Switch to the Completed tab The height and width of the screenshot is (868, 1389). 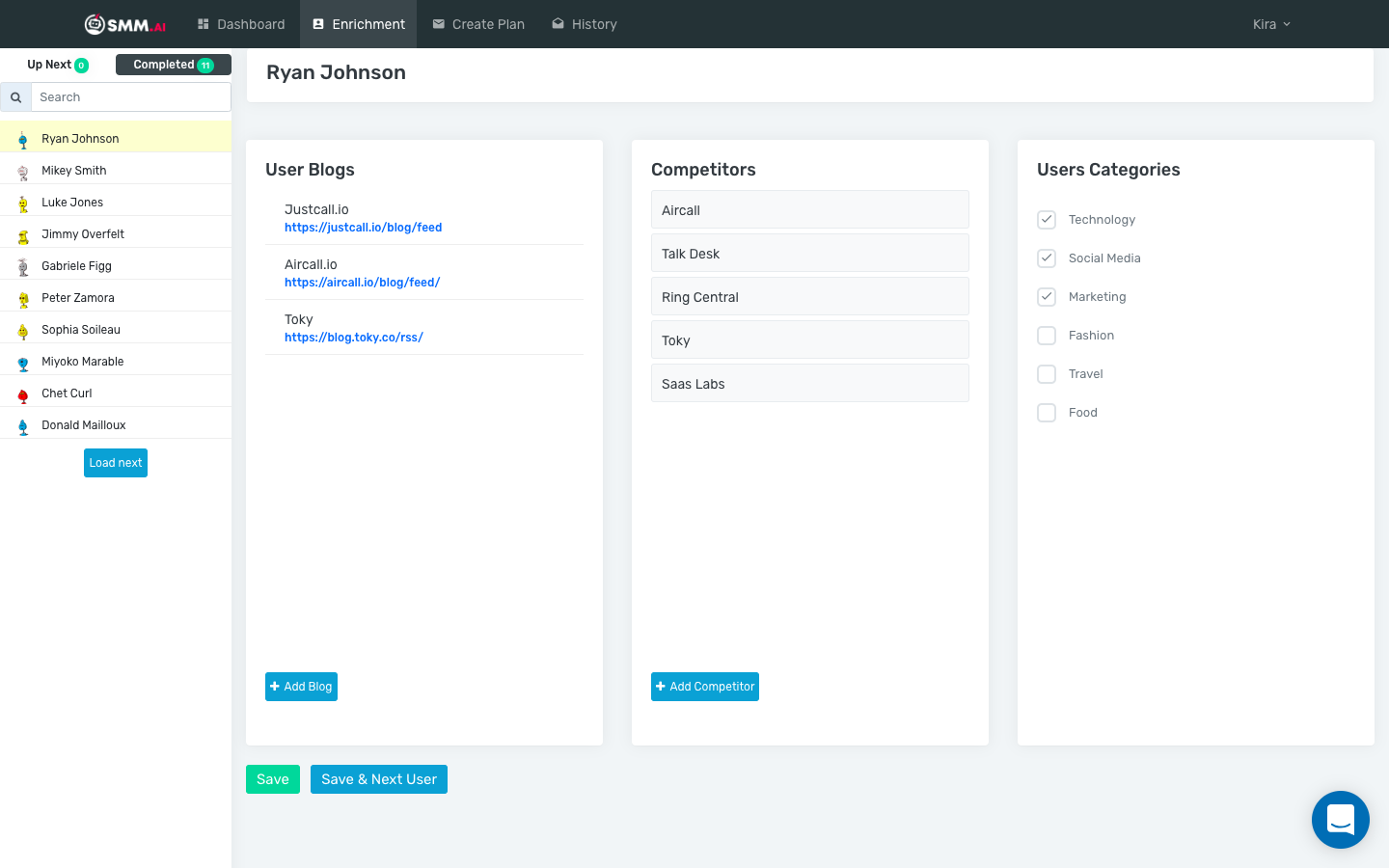174,65
